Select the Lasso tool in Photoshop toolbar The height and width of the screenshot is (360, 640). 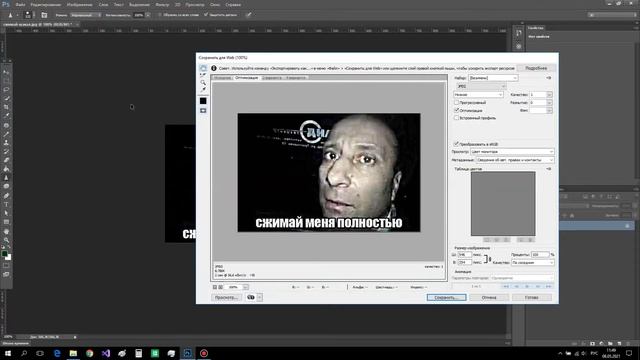click(x=6, y=89)
